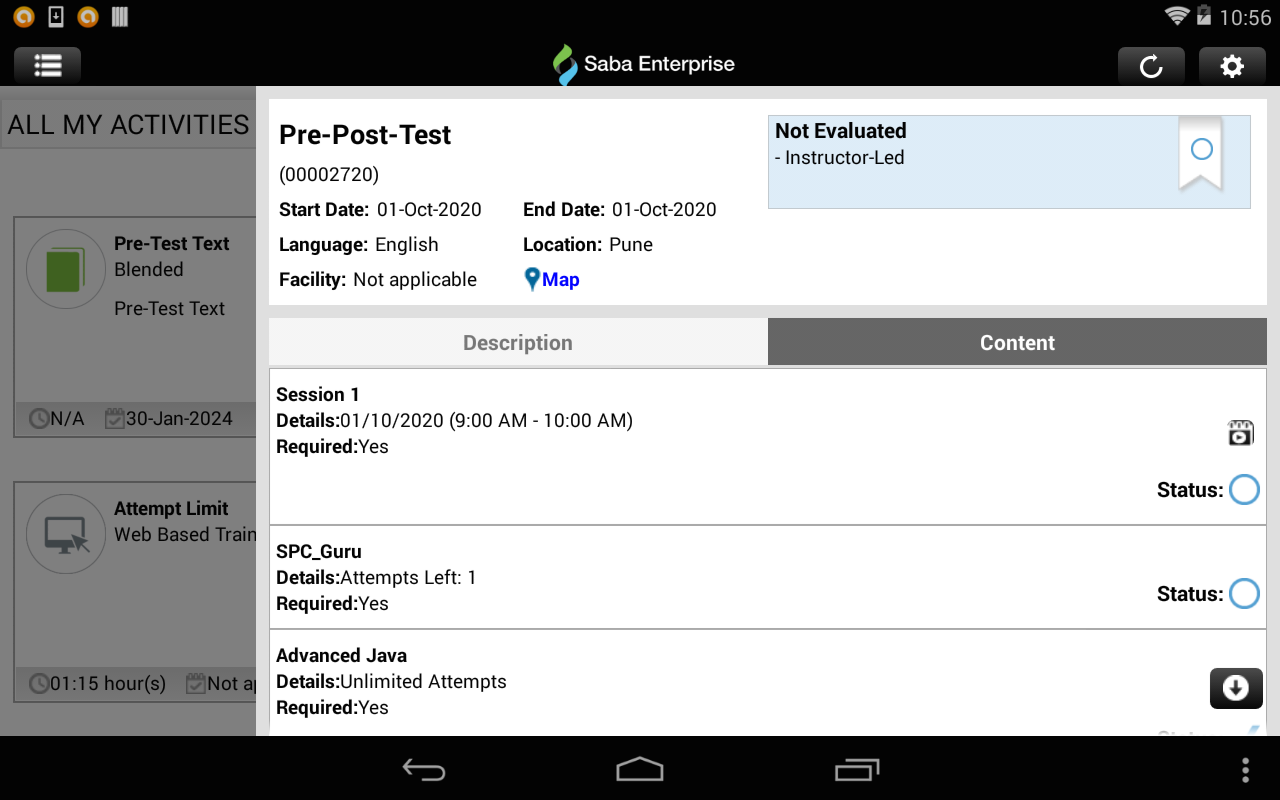Open the navigation sidebar menu
The width and height of the screenshot is (1280, 800).
pyautogui.click(x=47, y=64)
